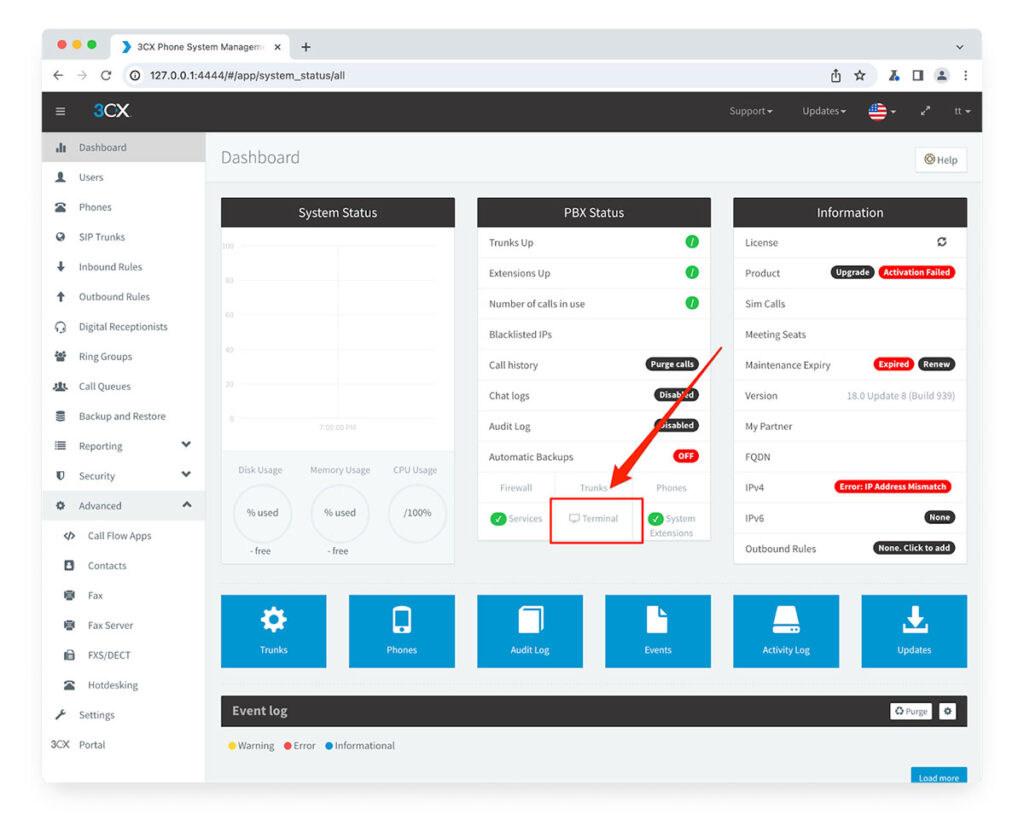Click the Services status link
1024x838 pixels.
[517, 519]
